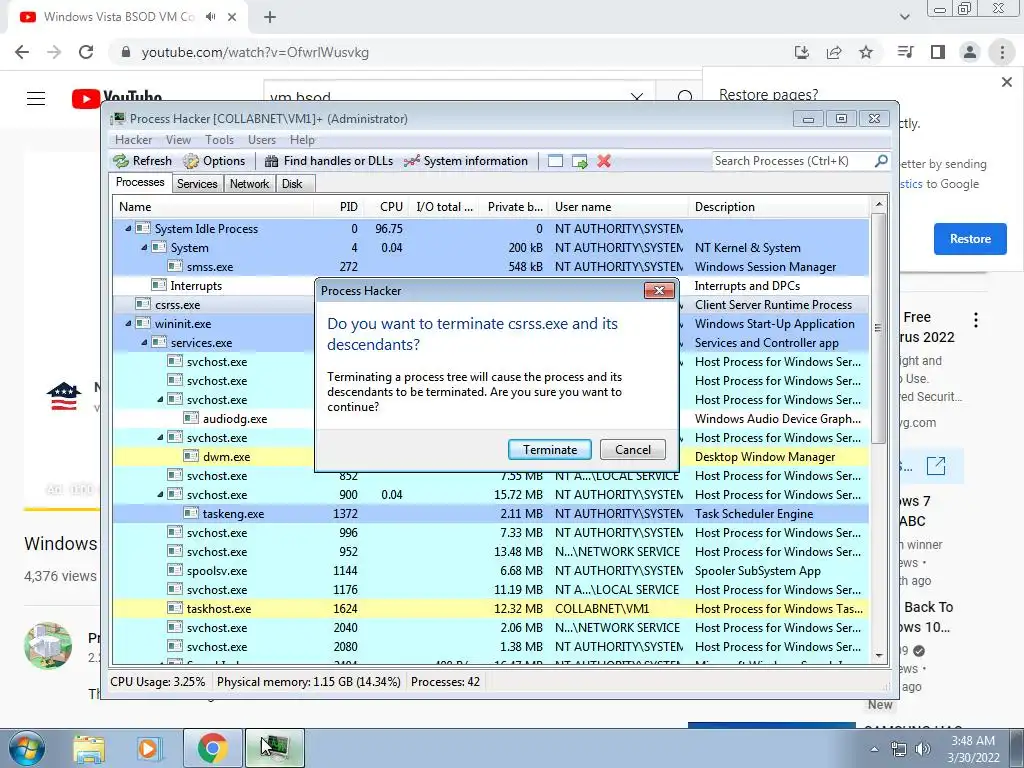Click the find window toolbar icon

555,161
